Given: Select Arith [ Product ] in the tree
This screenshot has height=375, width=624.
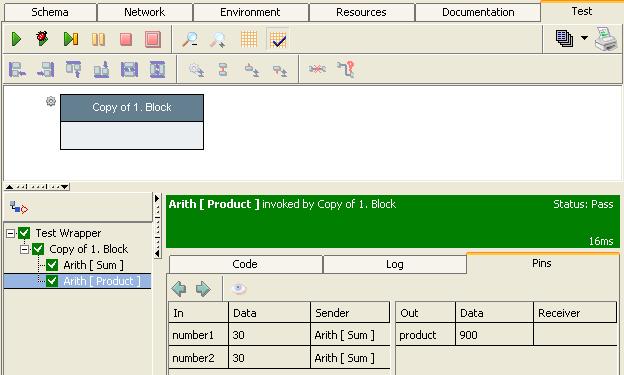Looking at the screenshot, I should 102,281.
